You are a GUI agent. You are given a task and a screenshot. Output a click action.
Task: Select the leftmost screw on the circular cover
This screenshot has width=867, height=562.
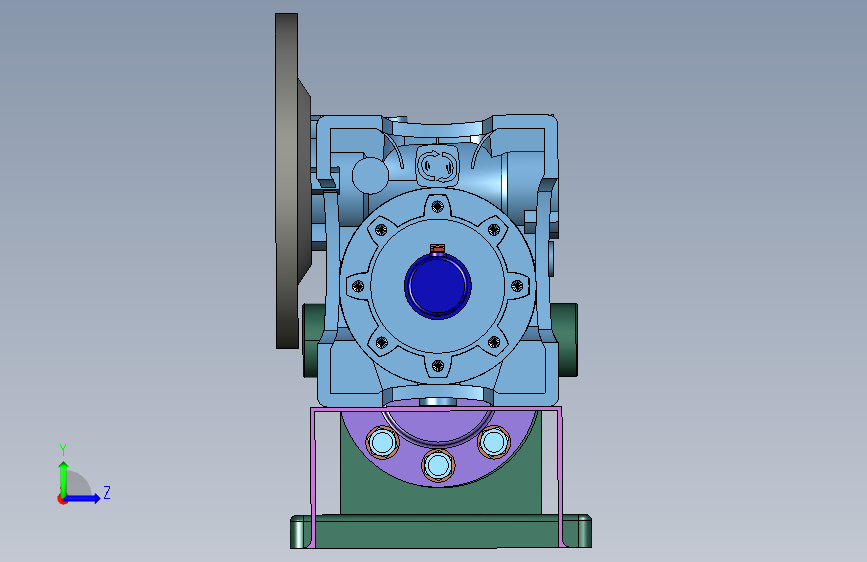[358, 286]
